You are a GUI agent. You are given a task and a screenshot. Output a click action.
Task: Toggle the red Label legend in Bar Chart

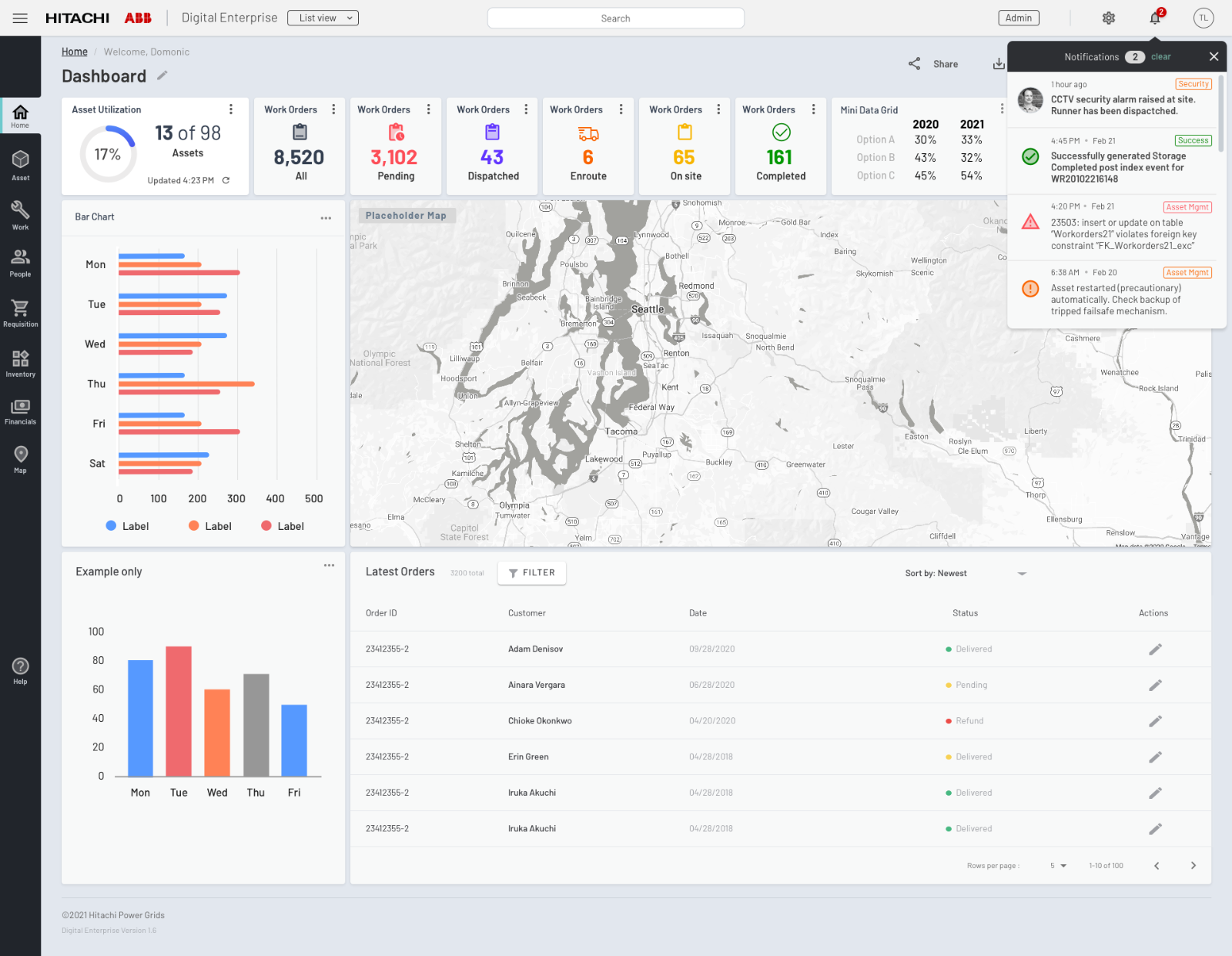click(282, 526)
